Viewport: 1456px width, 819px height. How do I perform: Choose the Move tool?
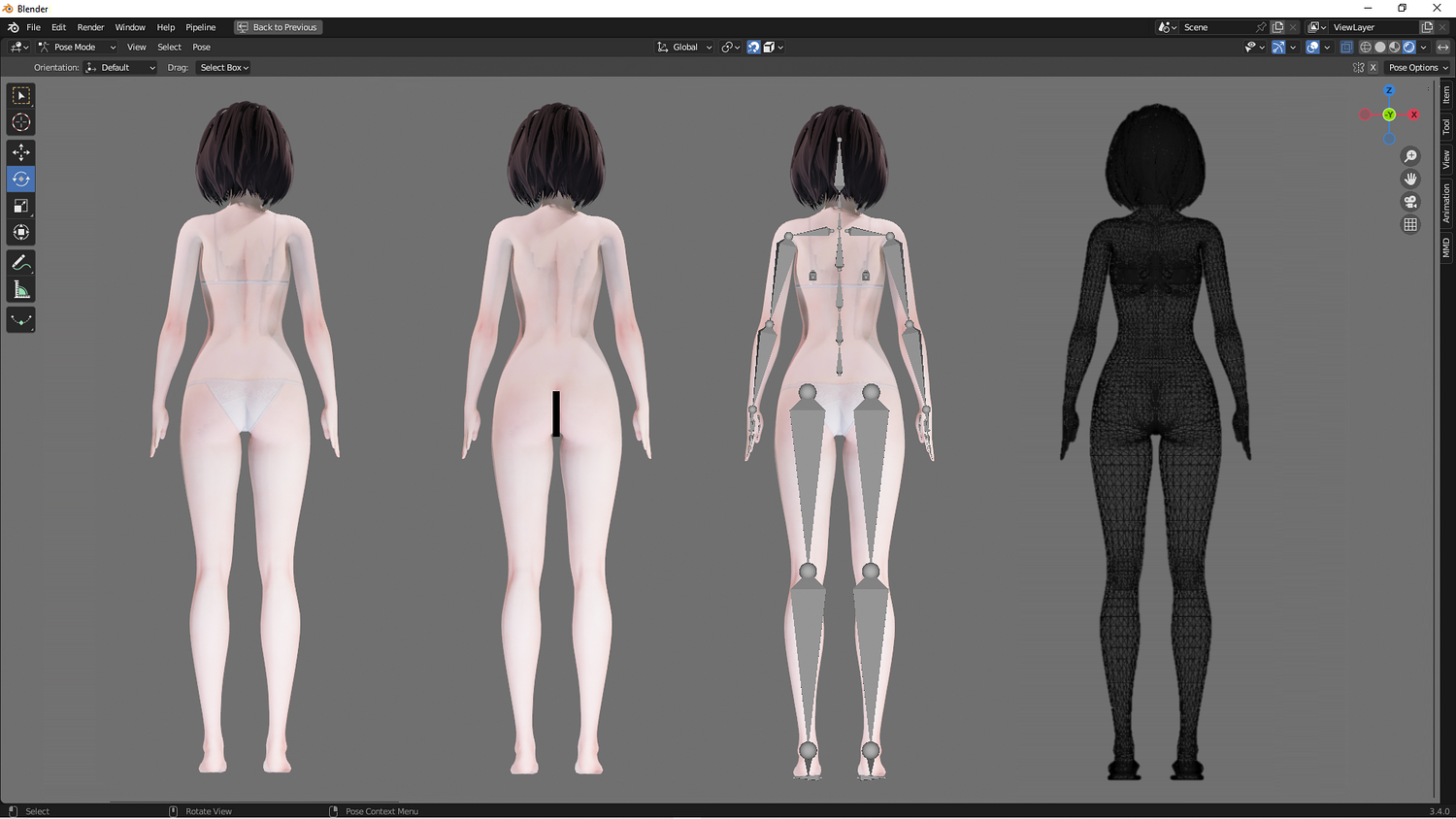pos(20,152)
